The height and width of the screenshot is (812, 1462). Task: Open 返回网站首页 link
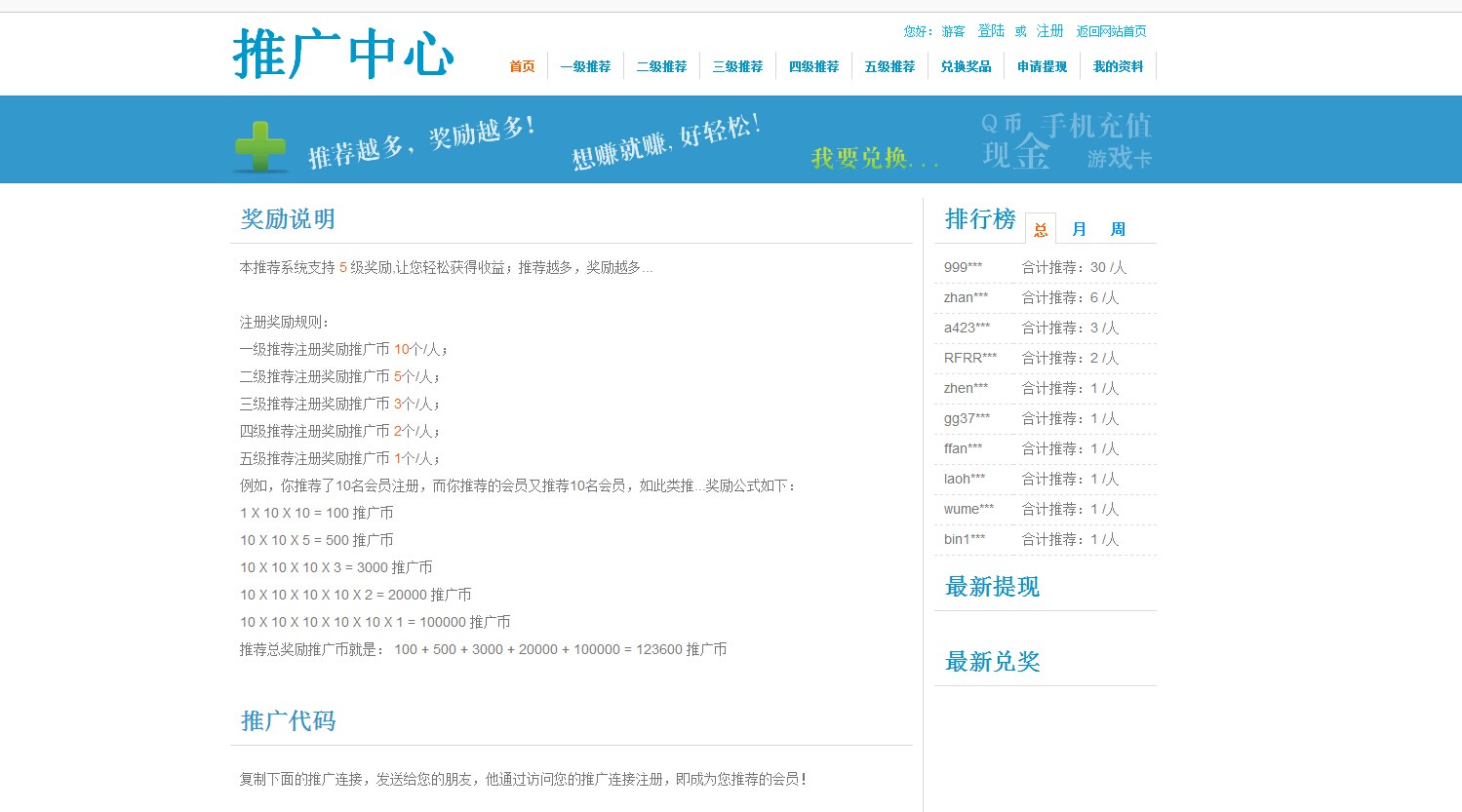(1112, 30)
